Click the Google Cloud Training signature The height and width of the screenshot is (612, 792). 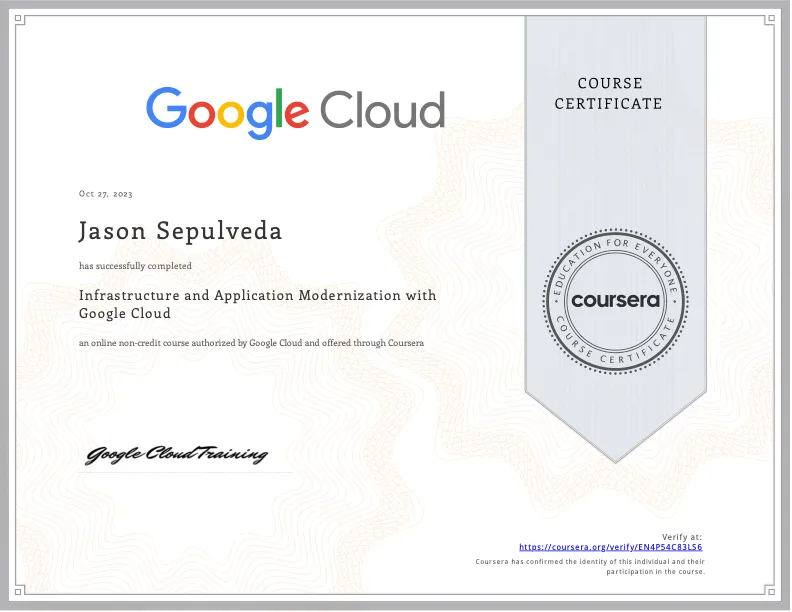point(176,454)
